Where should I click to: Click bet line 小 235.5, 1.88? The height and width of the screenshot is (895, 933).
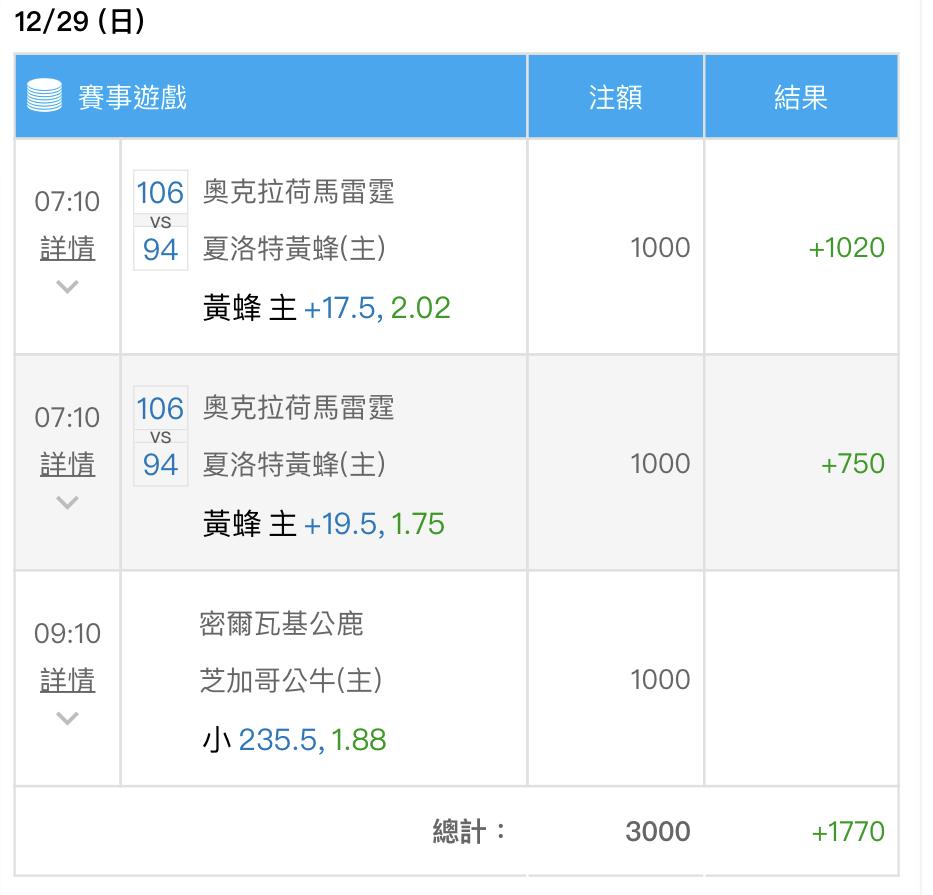coord(295,740)
